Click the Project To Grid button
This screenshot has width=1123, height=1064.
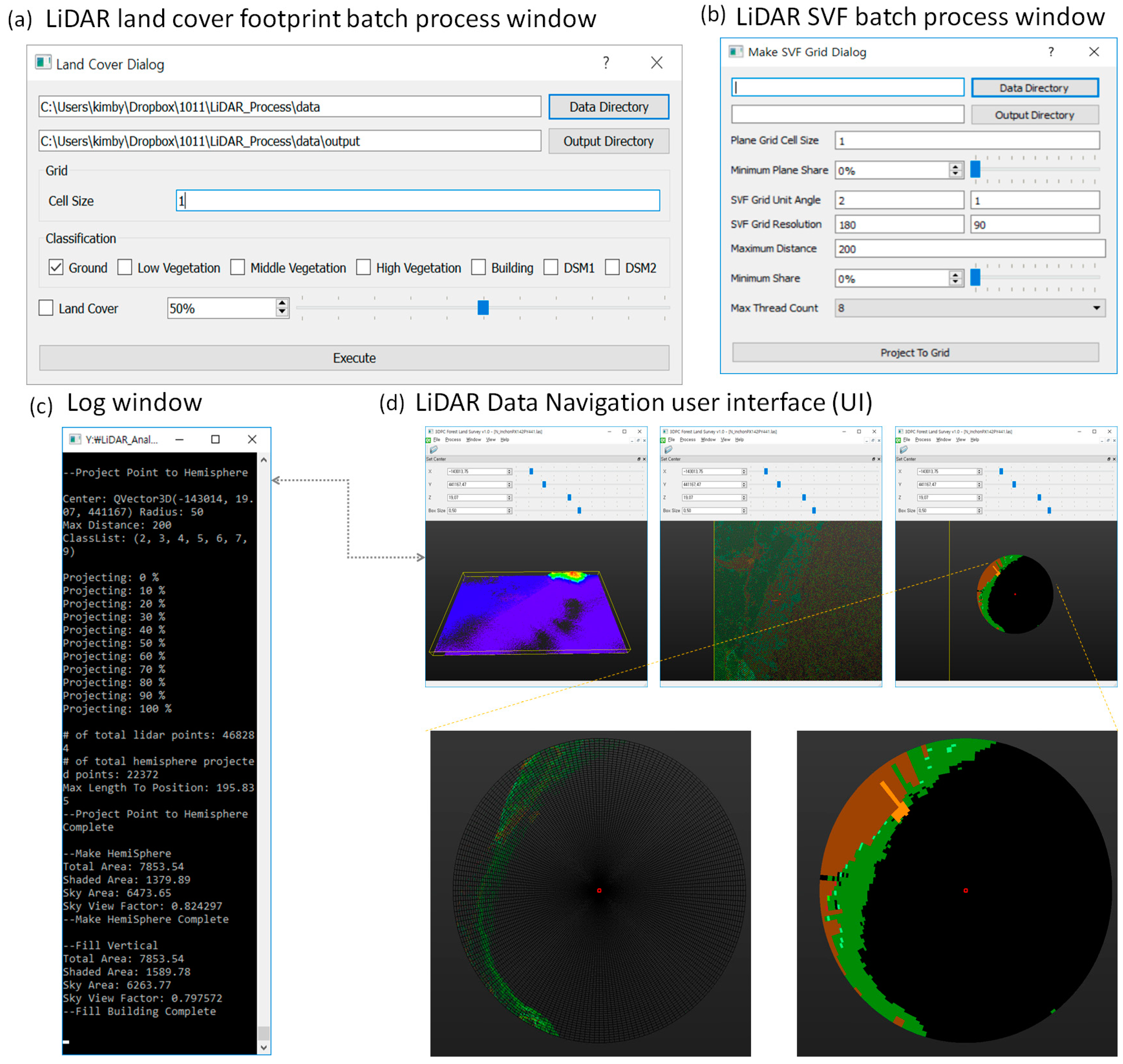click(915, 352)
